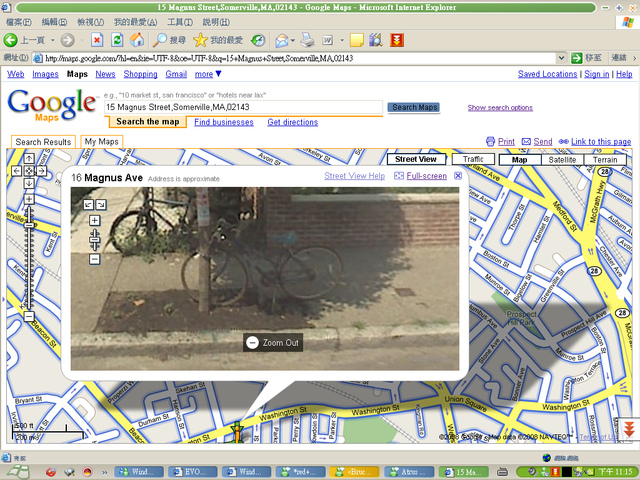Open the Help menu in menu bar

pos(216,22)
